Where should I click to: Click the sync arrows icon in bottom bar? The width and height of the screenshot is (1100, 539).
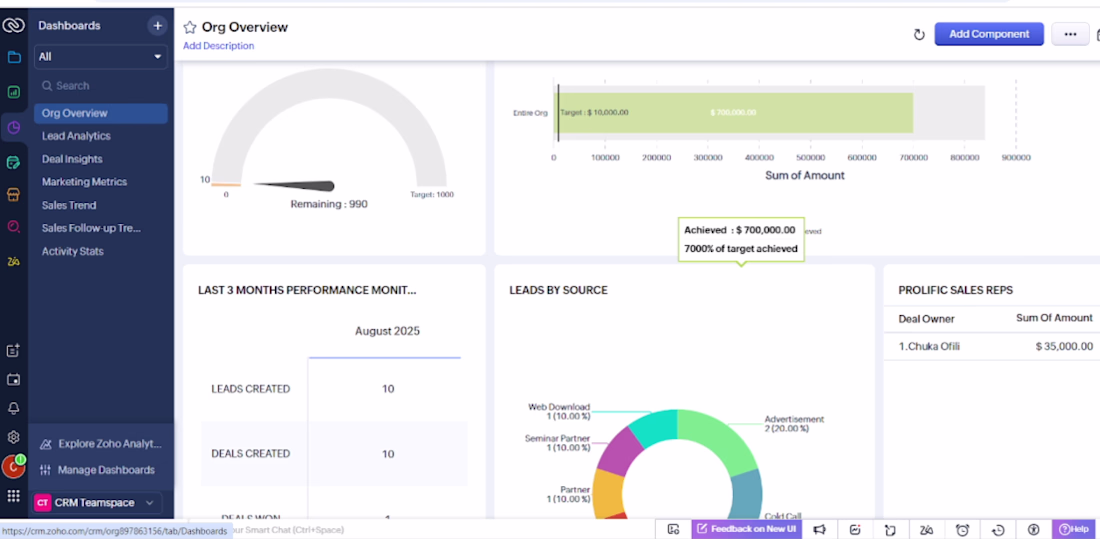[x=890, y=530]
